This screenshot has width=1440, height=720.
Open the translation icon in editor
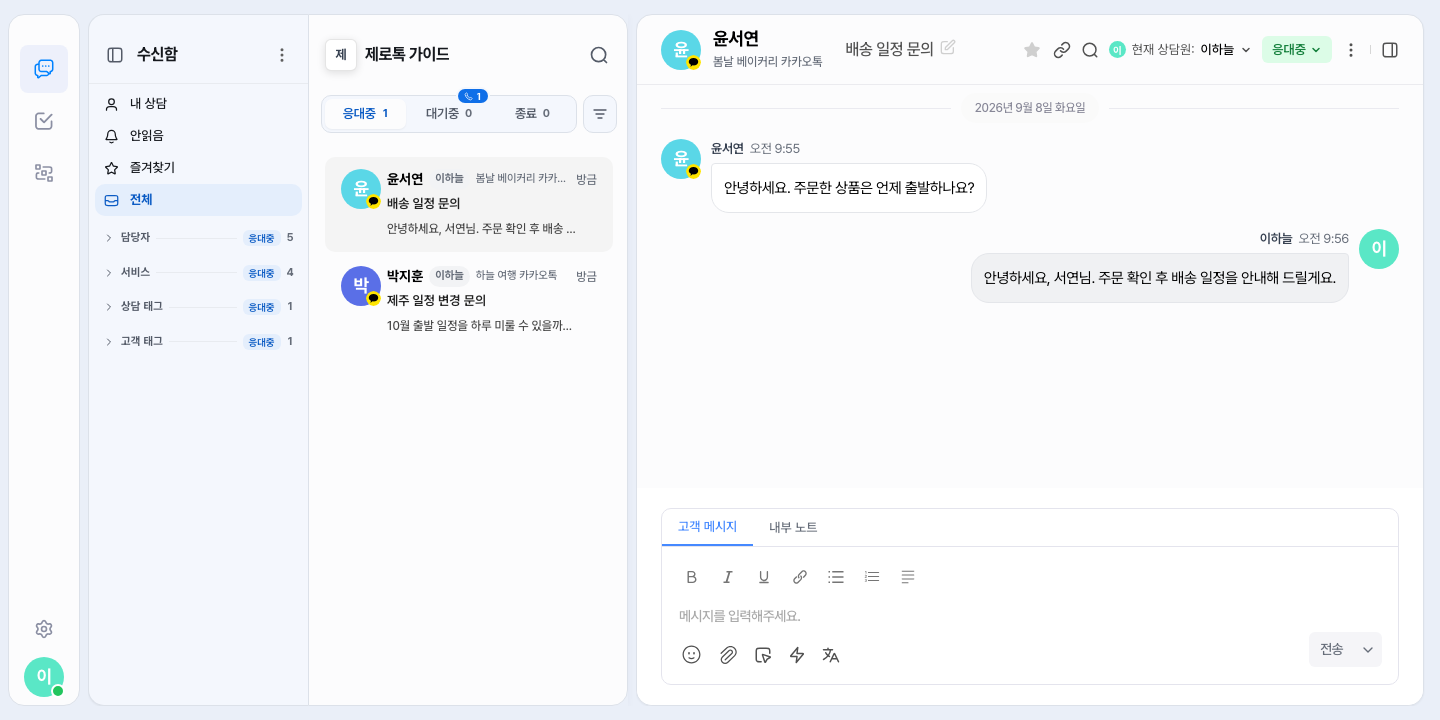[x=831, y=655]
